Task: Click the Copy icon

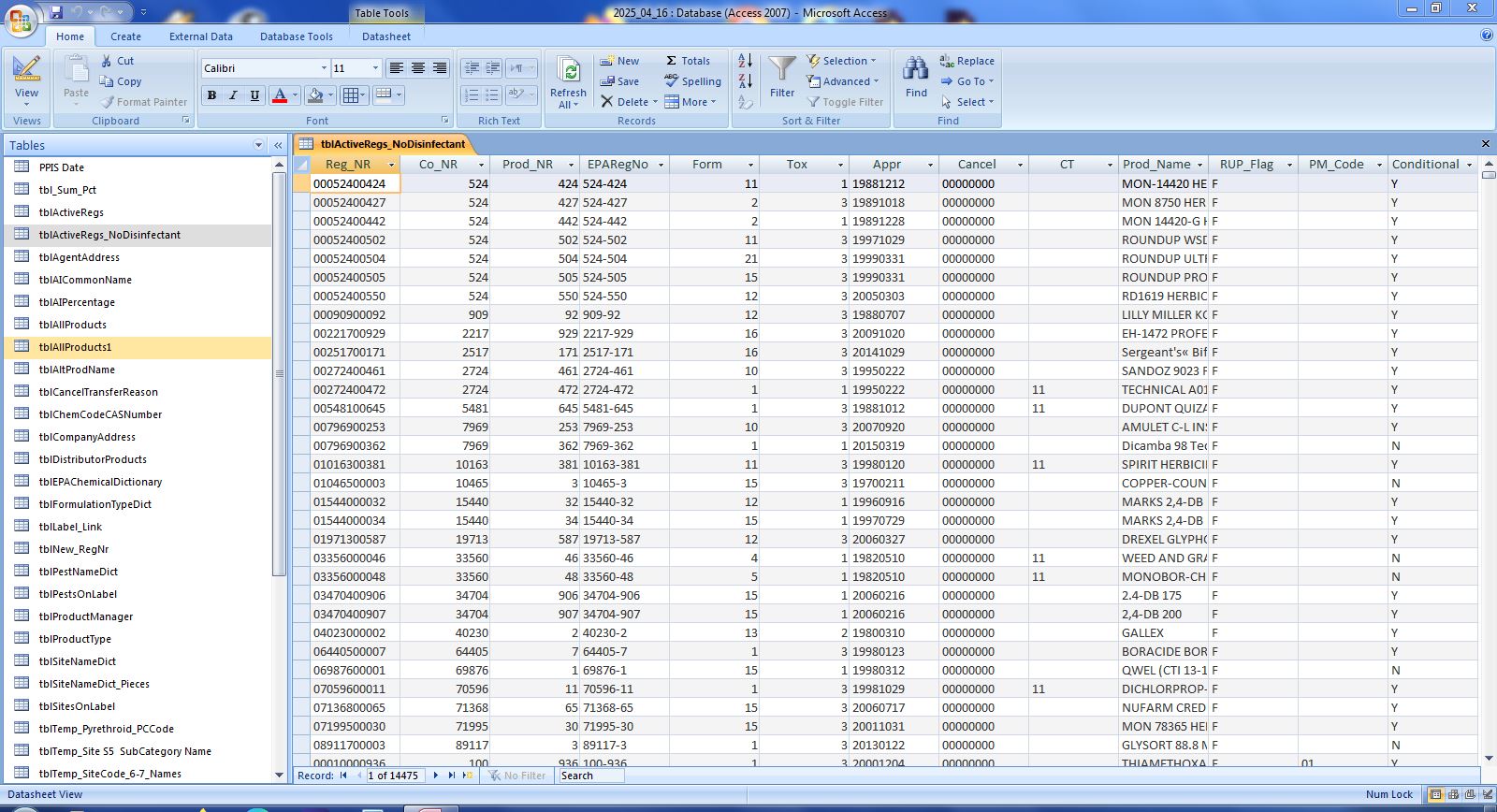Action: pos(107,81)
